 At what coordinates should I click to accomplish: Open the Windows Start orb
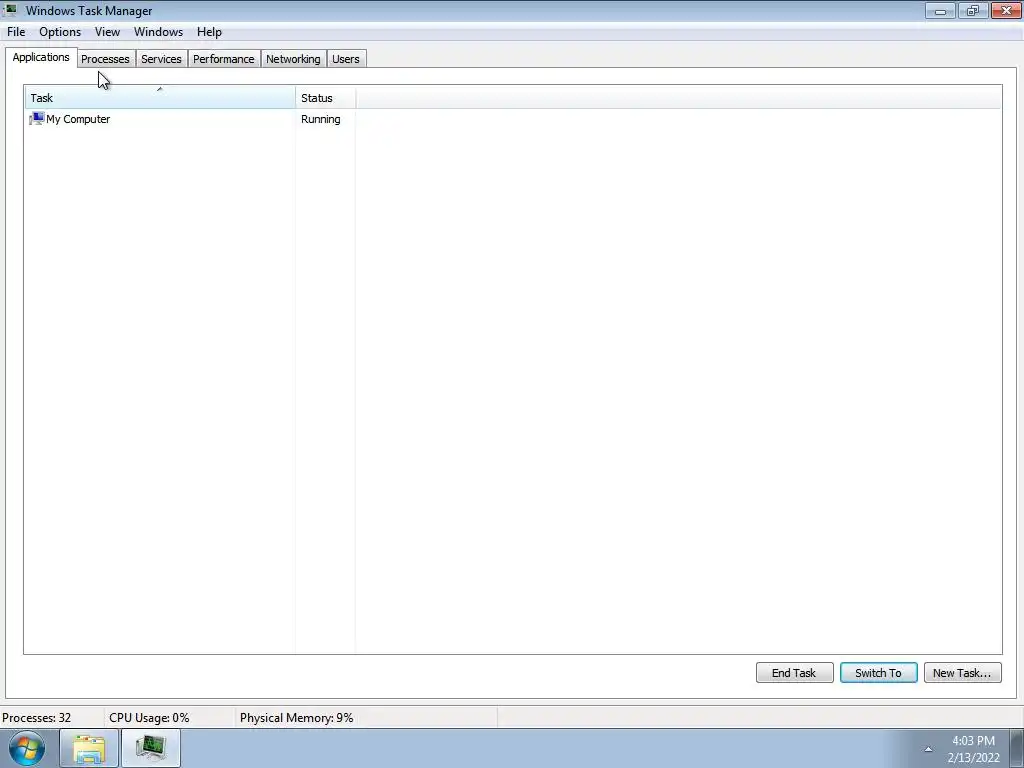pyautogui.click(x=27, y=748)
